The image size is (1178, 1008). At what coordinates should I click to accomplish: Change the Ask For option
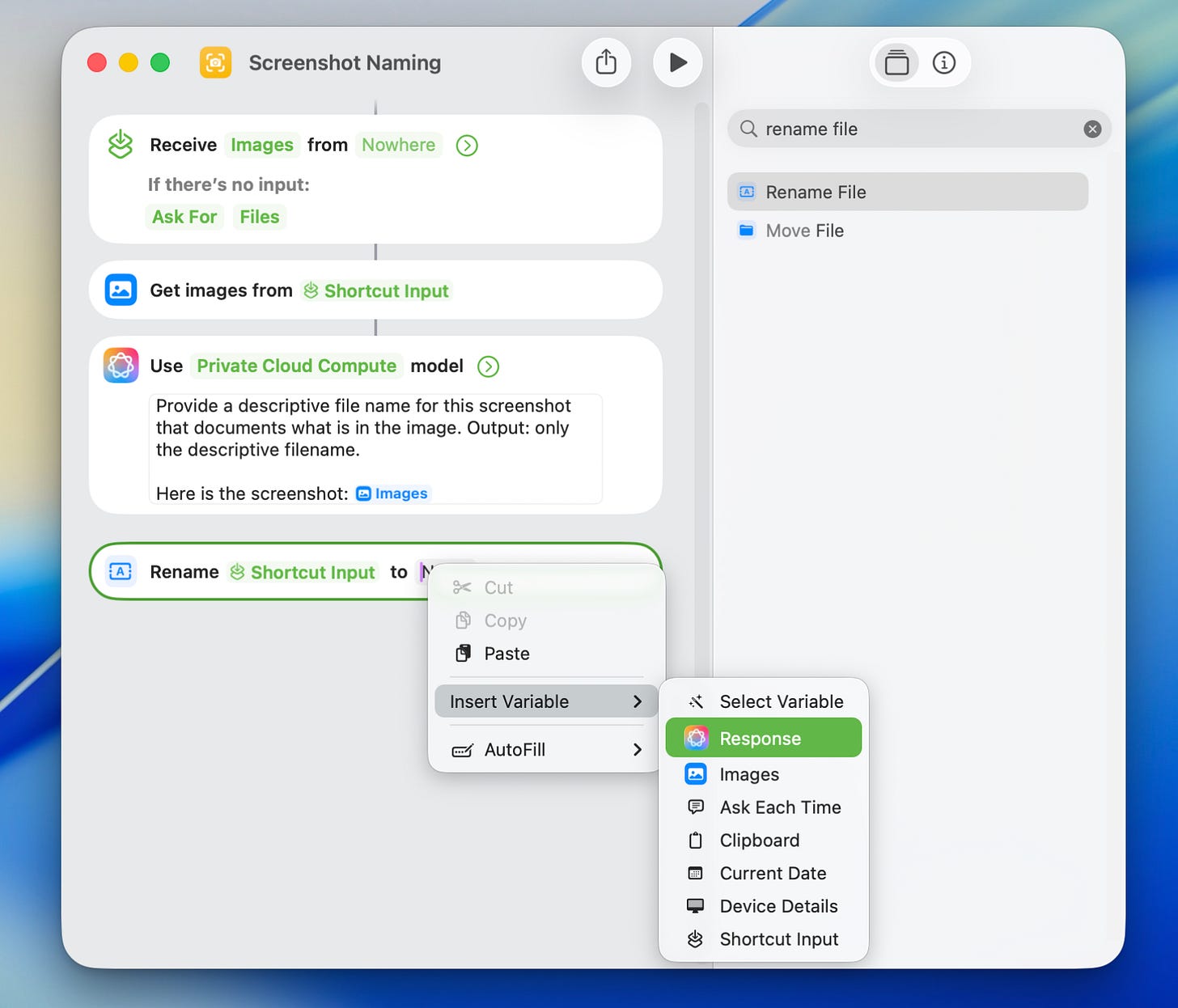184,217
